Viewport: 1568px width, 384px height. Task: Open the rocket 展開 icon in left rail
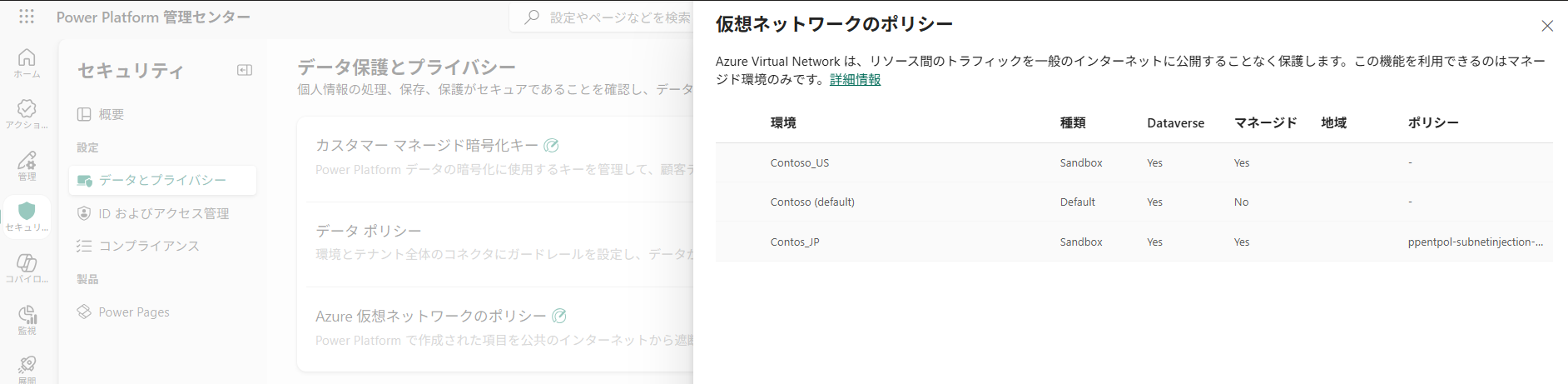[x=27, y=369]
